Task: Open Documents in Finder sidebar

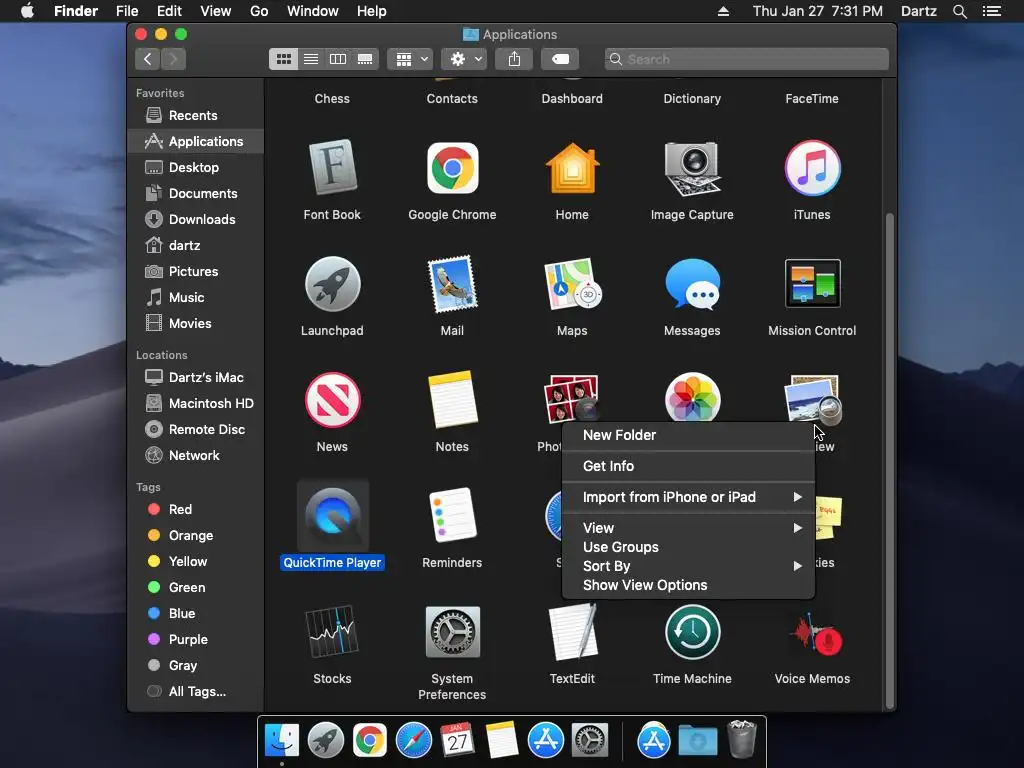Action: (196, 193)
